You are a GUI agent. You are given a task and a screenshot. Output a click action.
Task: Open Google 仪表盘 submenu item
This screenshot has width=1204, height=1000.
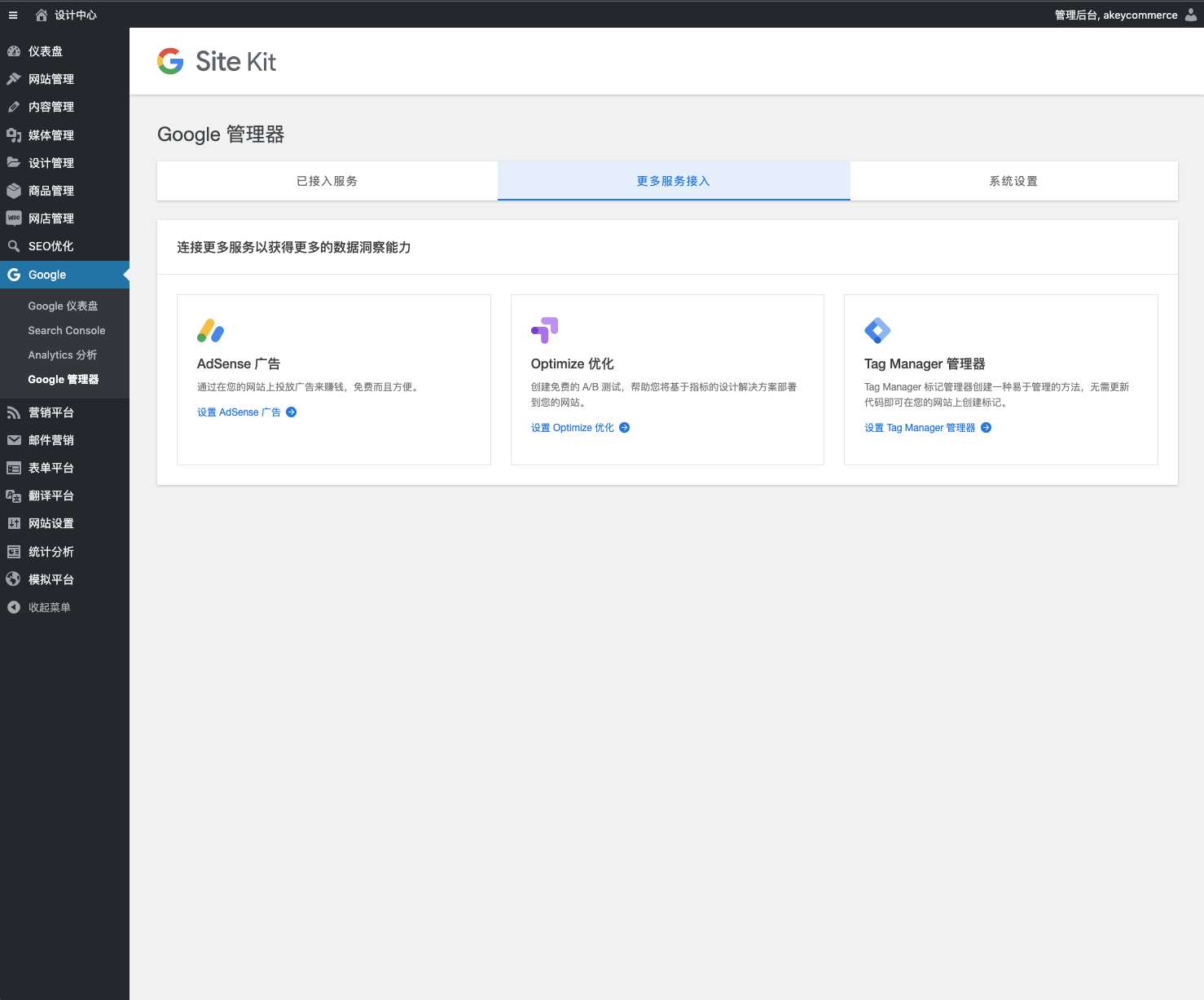pos(64,306)
